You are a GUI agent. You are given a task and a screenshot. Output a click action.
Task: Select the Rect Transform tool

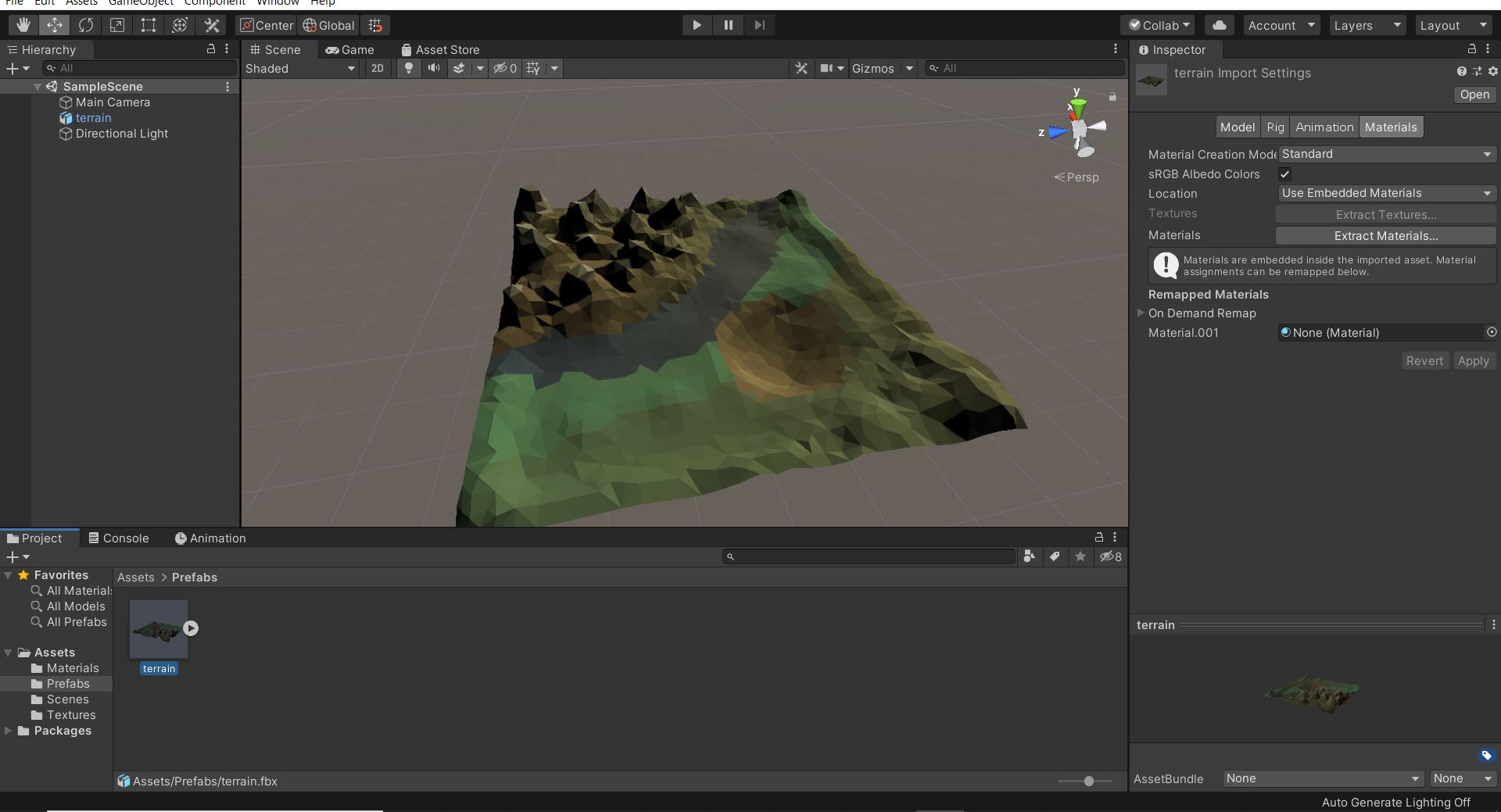148,24
